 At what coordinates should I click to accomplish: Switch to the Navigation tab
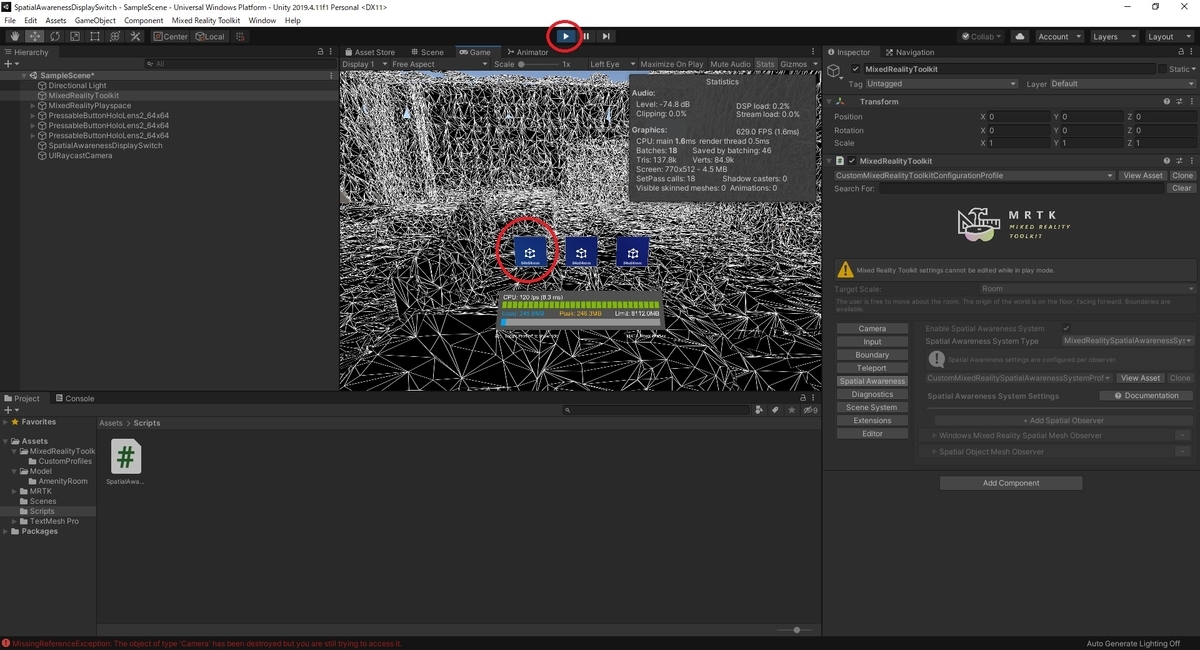coord(910,52)
